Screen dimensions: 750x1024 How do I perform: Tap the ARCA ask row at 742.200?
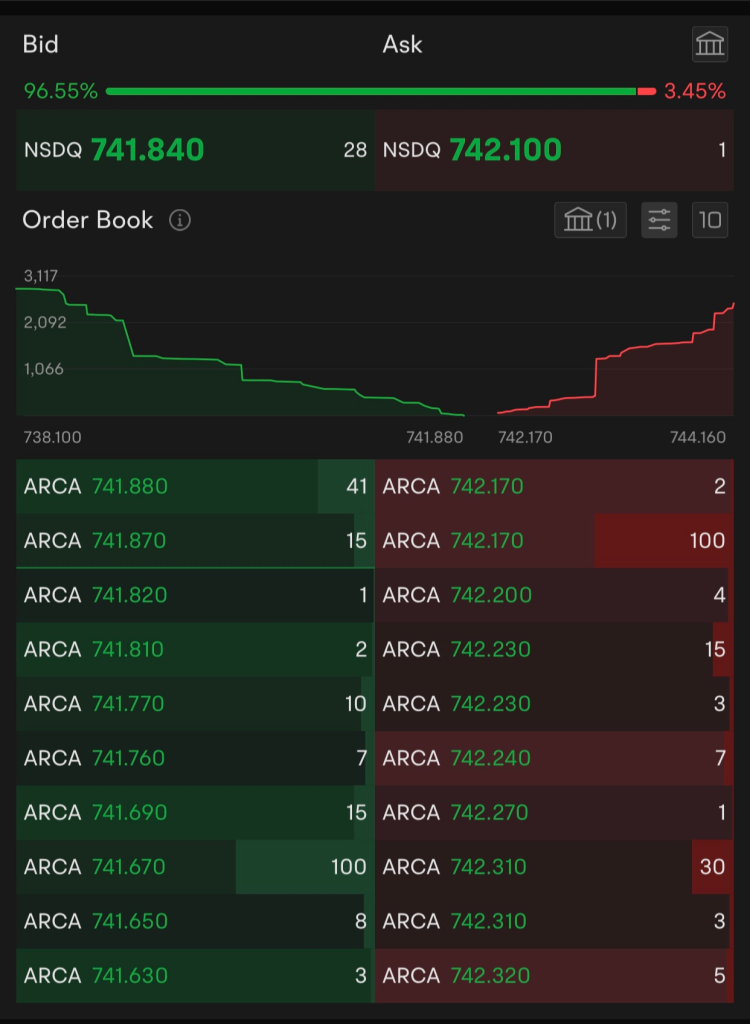553,595
